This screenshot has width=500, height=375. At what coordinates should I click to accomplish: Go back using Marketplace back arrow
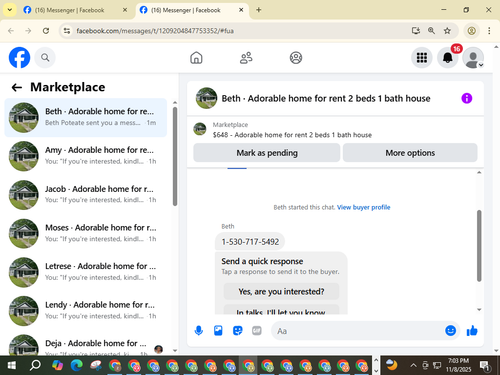click(17, 87)
